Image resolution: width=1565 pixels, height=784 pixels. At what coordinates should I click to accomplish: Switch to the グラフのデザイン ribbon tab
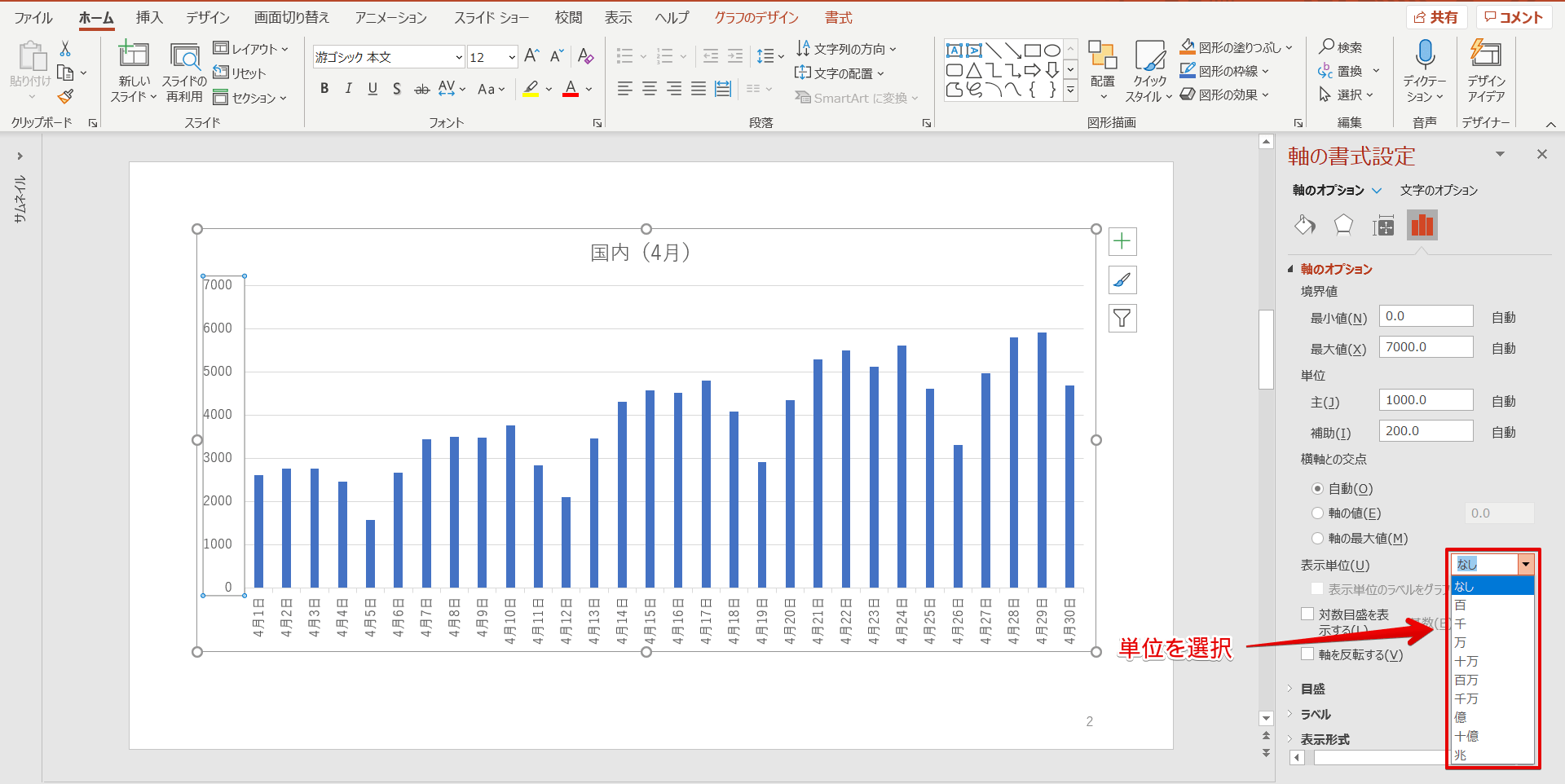pos(756,18)
